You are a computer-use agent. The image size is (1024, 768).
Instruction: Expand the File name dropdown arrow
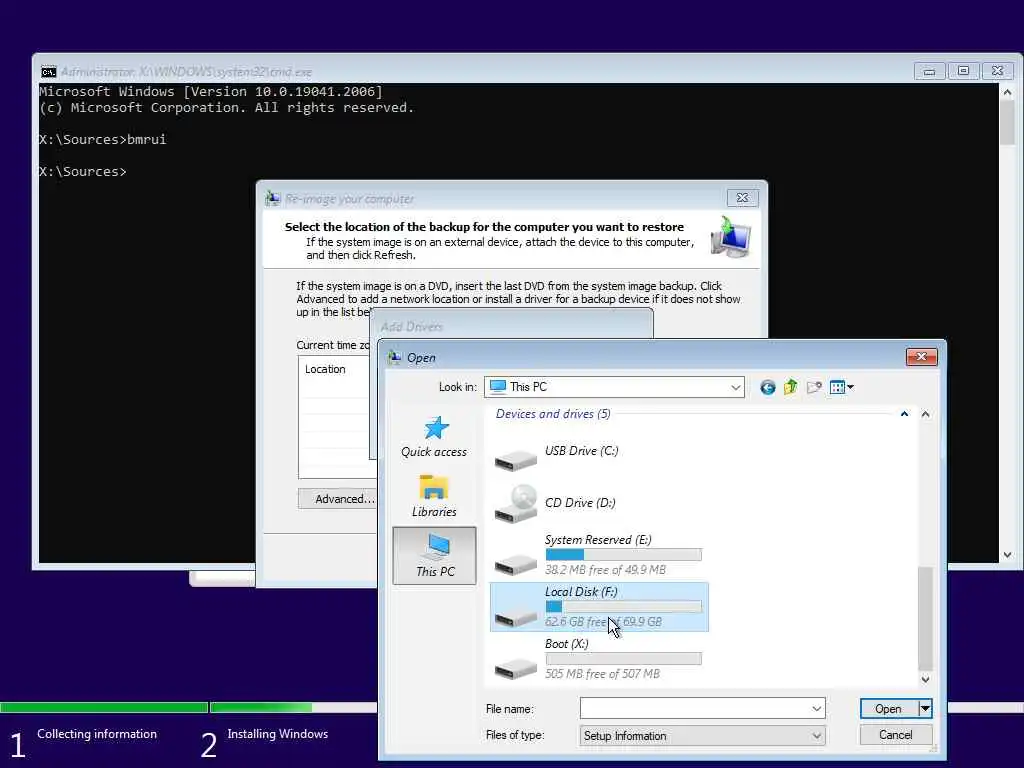[816, 709]
